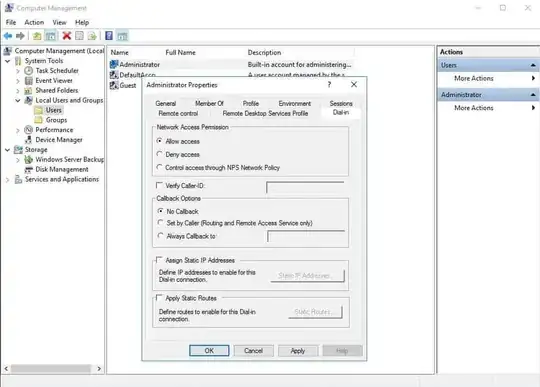The height and width of the screenshot is (387, 540).
Task: Collapse System Tools tree node
Action: click(7, 61)
